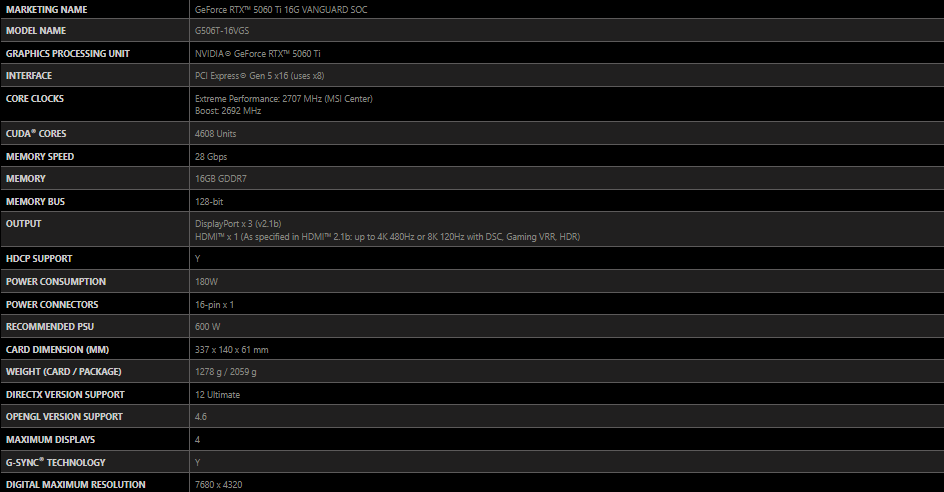Image resolution: width=944 pixels, height=492 pixels.
Task: Click the HDMI x 1 specification line
Action: (x=387, y=237)
